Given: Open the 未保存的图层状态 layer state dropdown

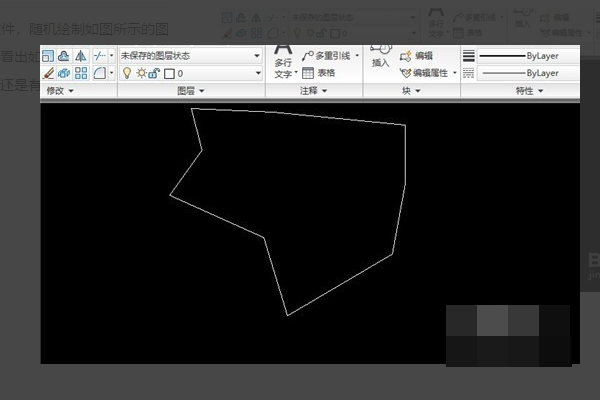Looking at the screenshot, I should coord(191,56).
